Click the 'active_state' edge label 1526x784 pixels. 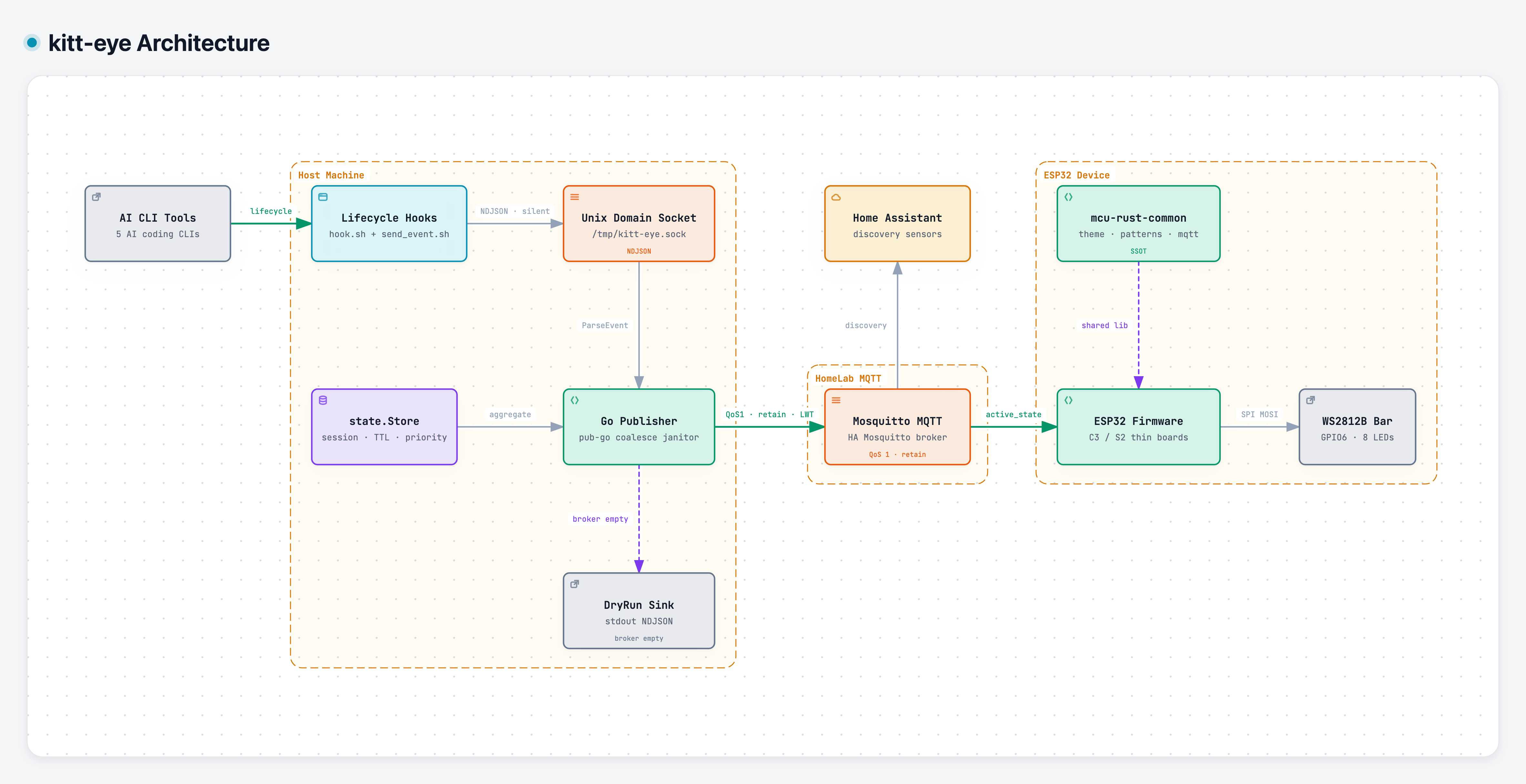(x=1013, y=415)
